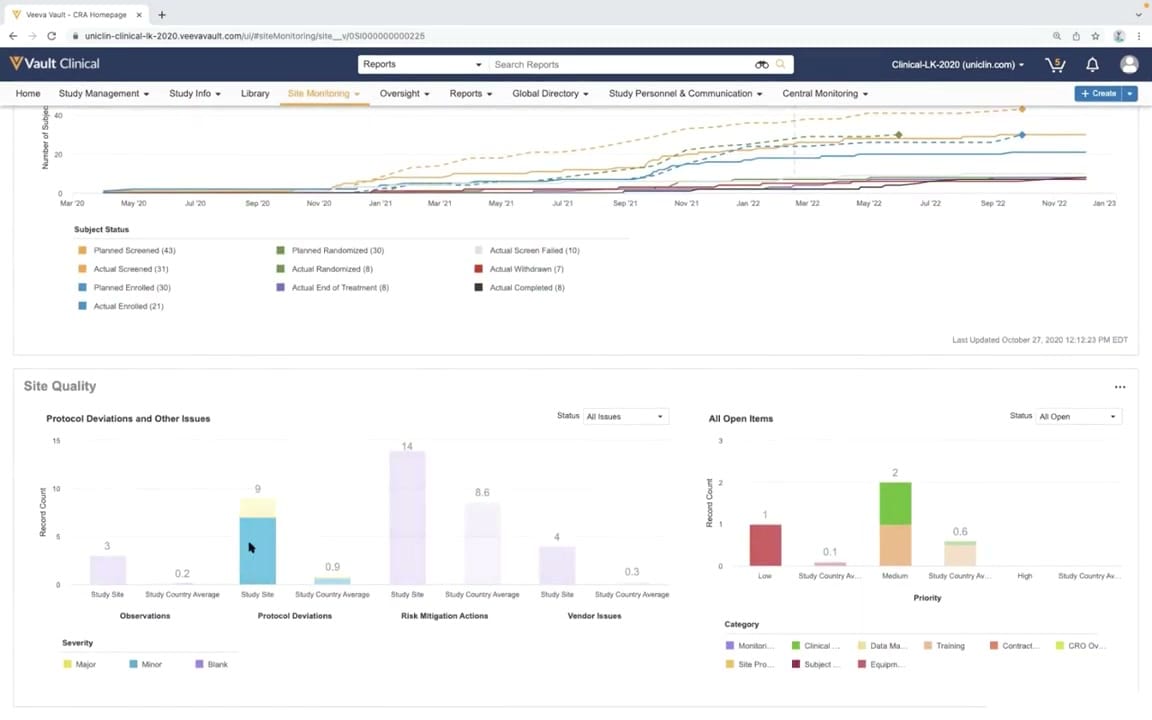Screen dimensions: 1152x720
Task: Click the Medium priority stacked bar
Action: coord(895,524)
